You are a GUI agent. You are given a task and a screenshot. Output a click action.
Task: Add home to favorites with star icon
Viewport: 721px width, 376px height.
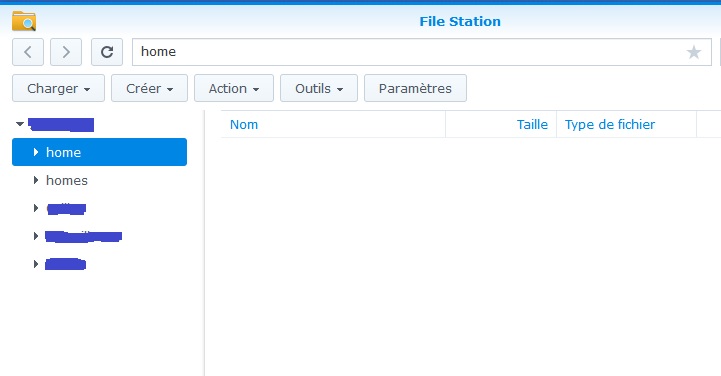pyautogui.click(x=693, y=52)
